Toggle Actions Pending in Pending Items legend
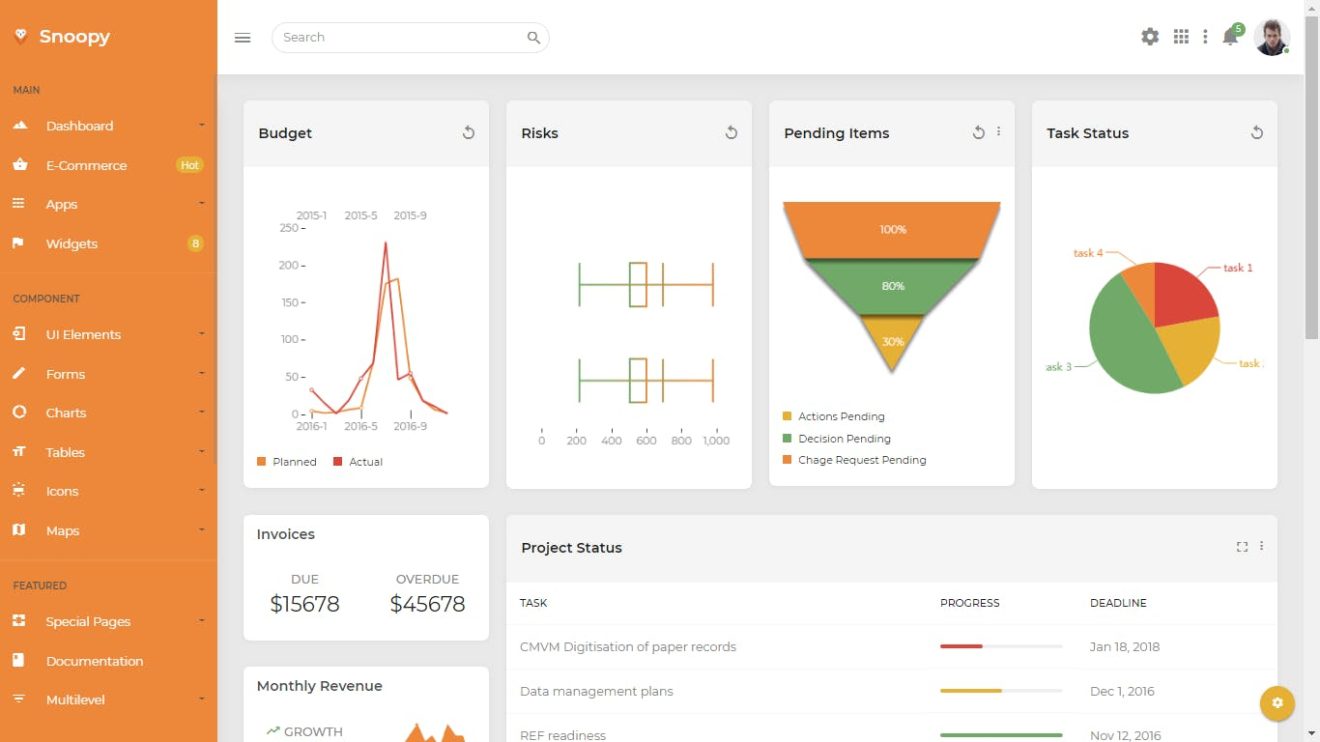 pos(838,416)
